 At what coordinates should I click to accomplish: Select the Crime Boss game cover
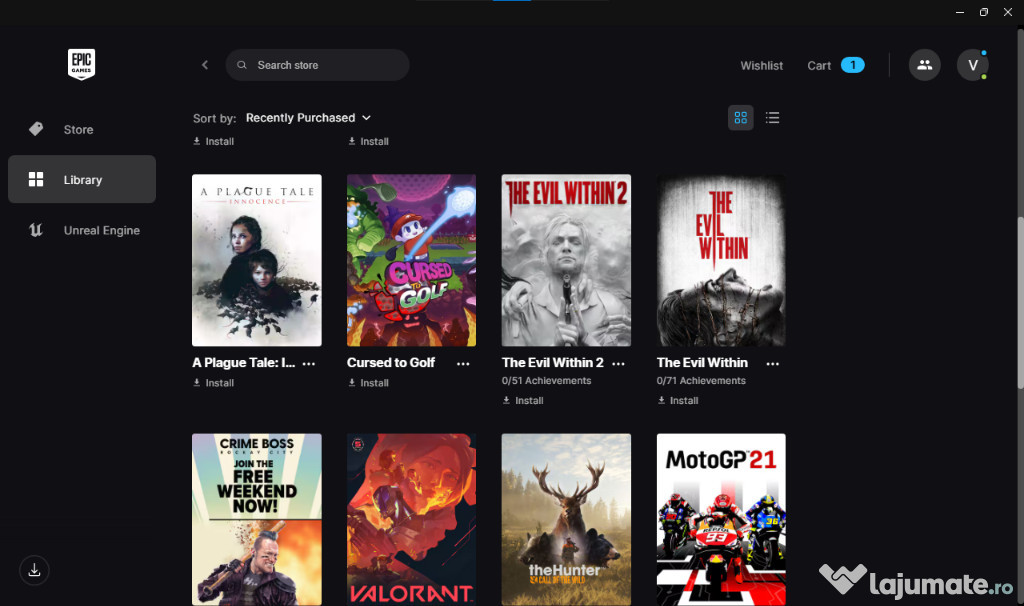tap(257, 520)
